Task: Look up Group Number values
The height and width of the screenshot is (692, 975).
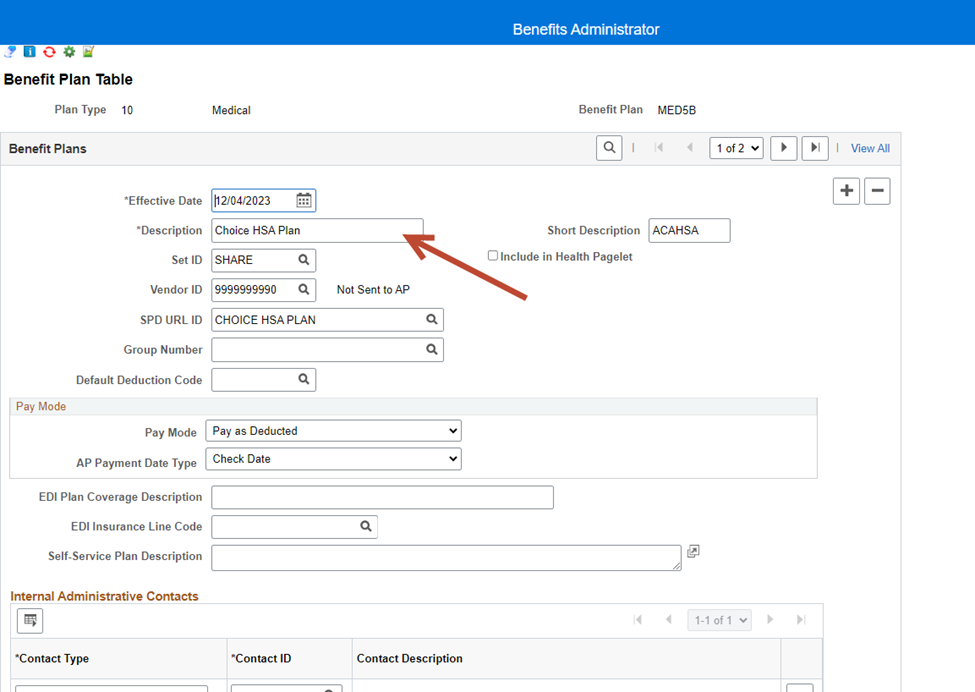Action: pyautogui.click(x=432, y=349)
